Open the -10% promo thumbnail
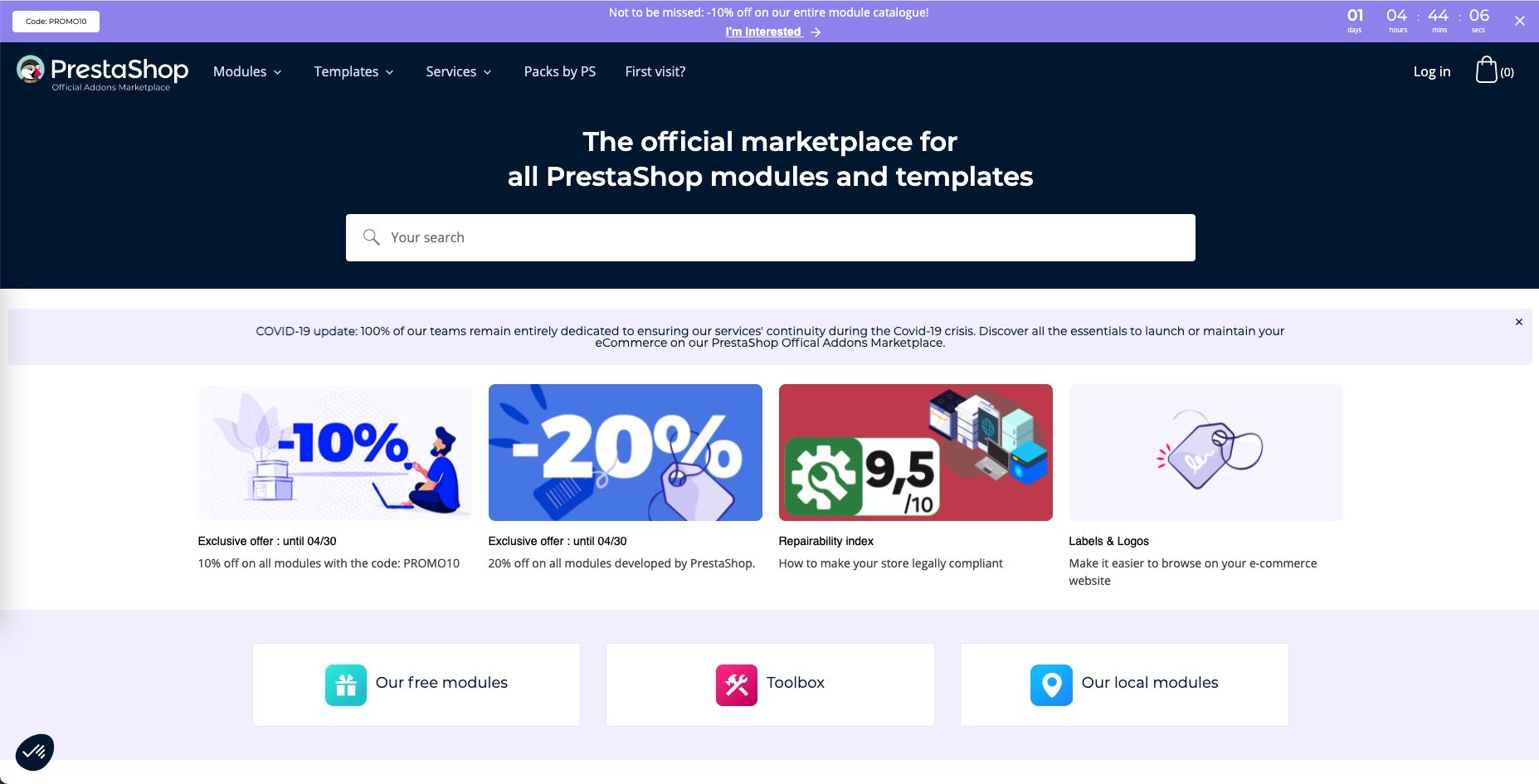 (334, 452)
